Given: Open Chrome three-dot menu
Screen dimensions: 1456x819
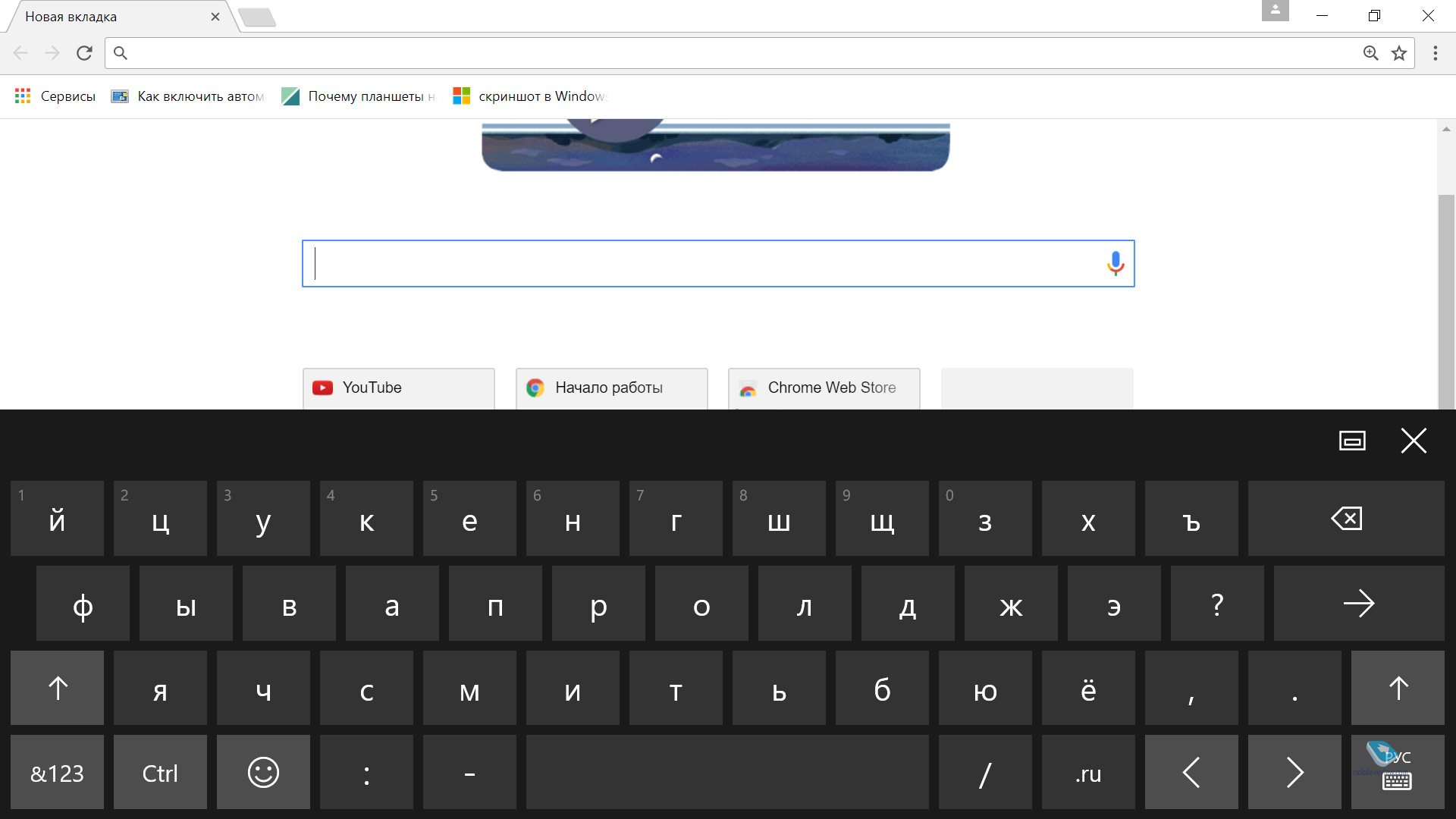Looking at the screenshot, I should 1435,53.
